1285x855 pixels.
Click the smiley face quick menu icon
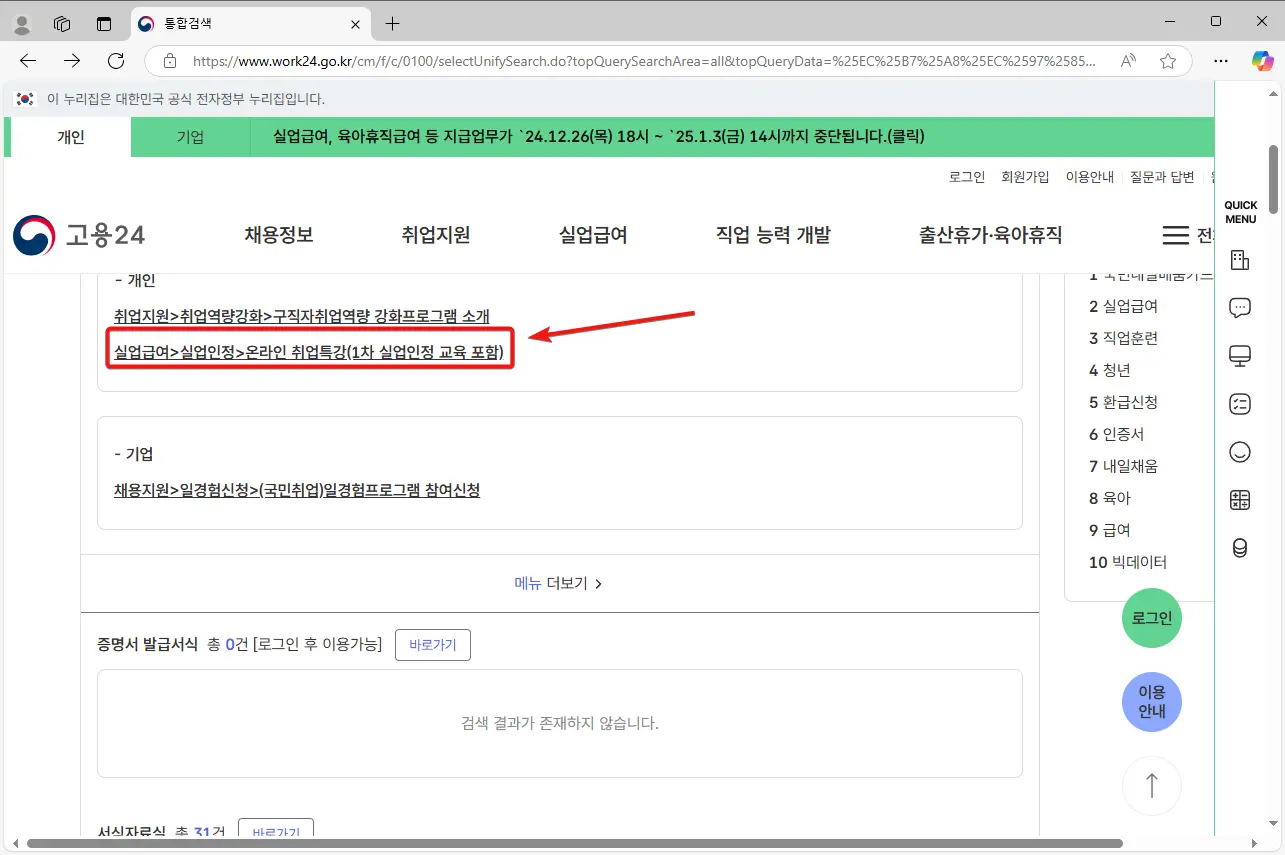click(1240, 452)
